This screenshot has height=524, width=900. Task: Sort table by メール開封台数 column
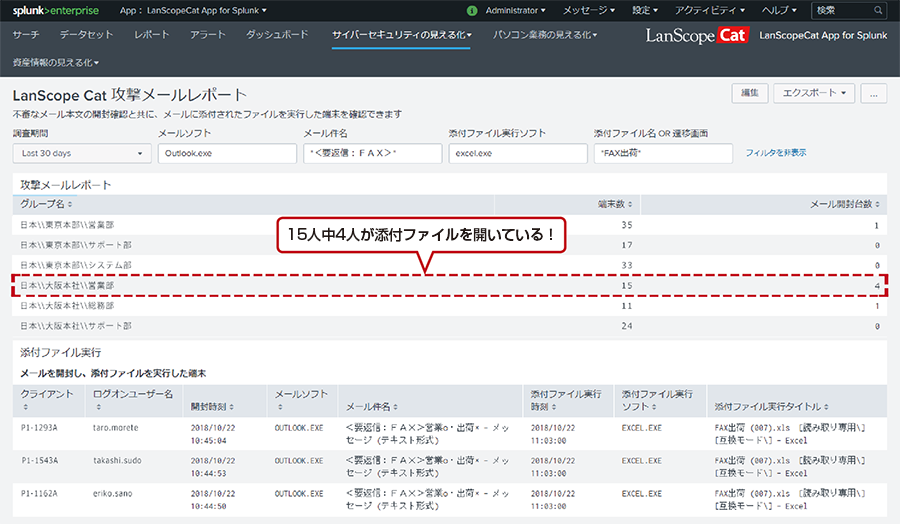pyautogui.click(x=844, y=204)
